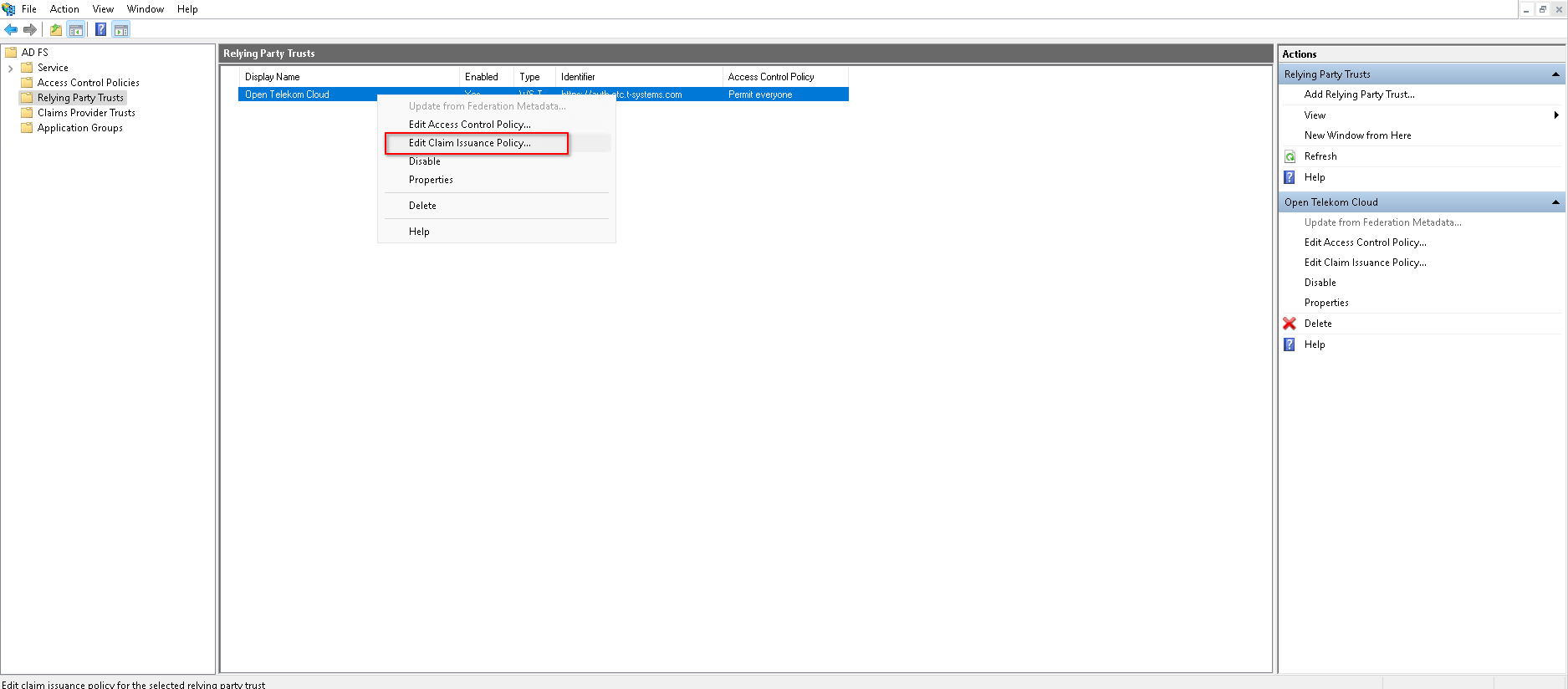Collapse the Relying Party Trusts actions section

pyautogui.click(x=1555, y=74)
